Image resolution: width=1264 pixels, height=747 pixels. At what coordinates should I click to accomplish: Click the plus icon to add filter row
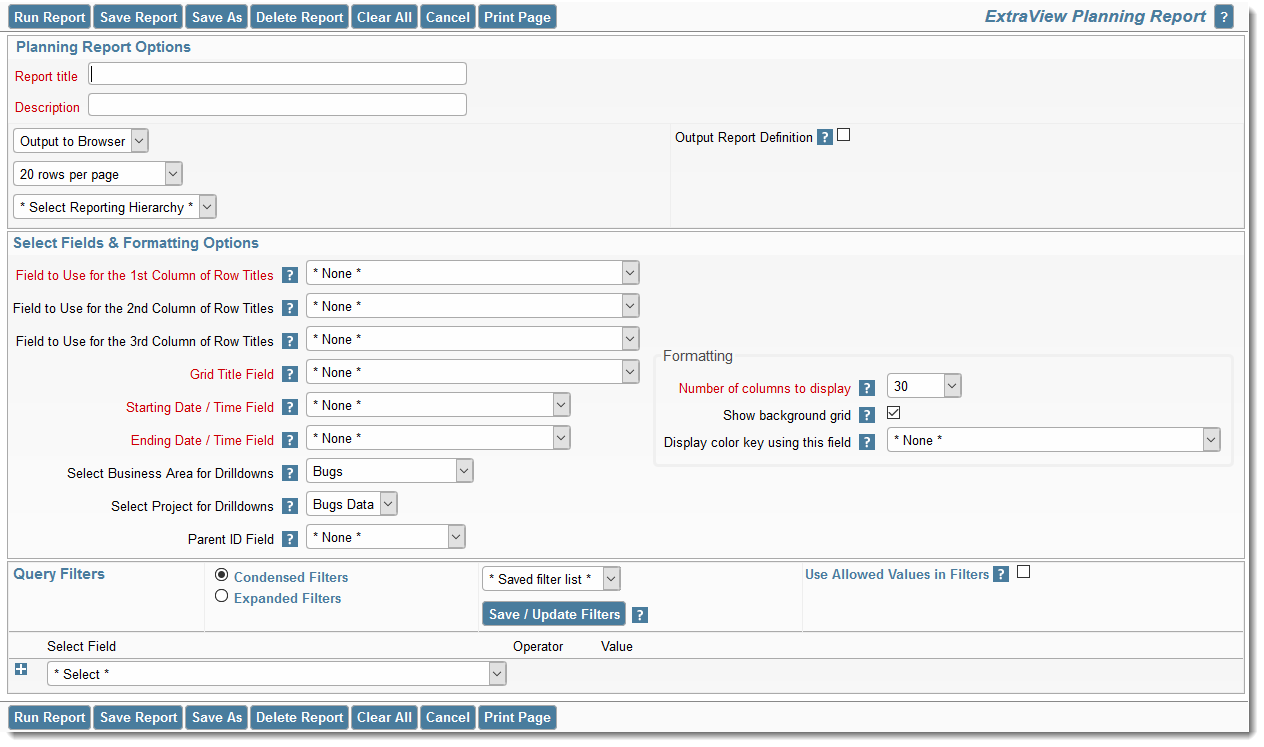tap(21, 669)
